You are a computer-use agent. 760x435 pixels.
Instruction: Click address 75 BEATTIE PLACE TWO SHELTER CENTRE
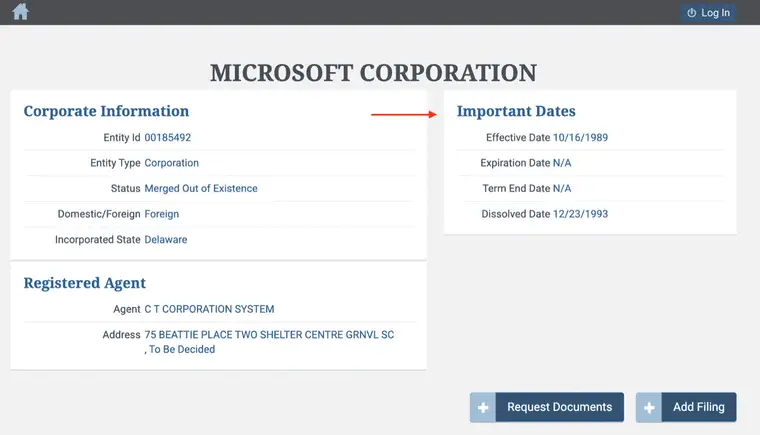(x=269, y=335)
